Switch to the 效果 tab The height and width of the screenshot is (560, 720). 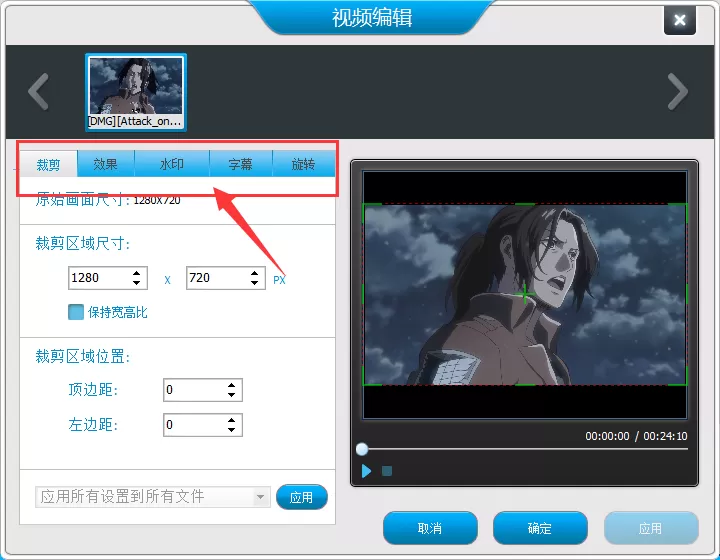[106, 164]
